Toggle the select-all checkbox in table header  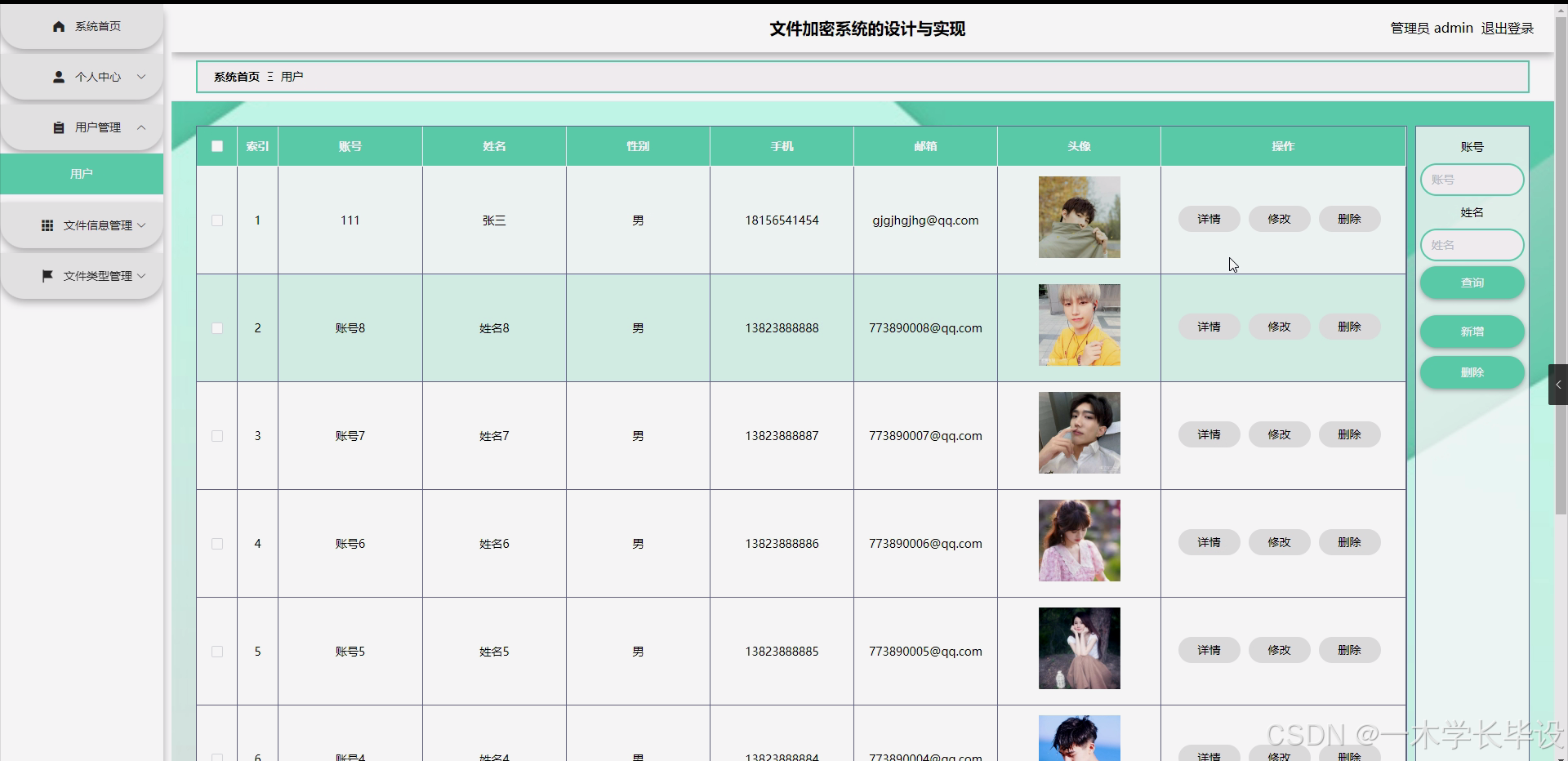[216, 146]
